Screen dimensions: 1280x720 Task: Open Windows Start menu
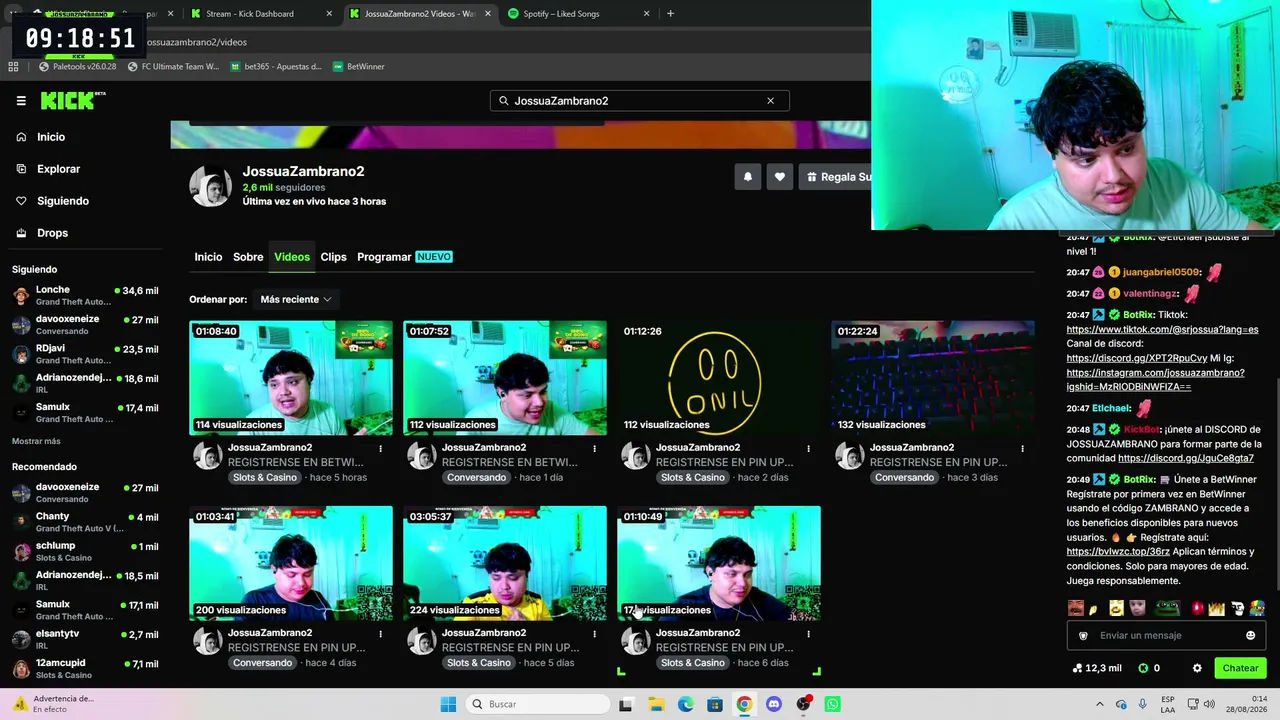(x=448, y=704)
